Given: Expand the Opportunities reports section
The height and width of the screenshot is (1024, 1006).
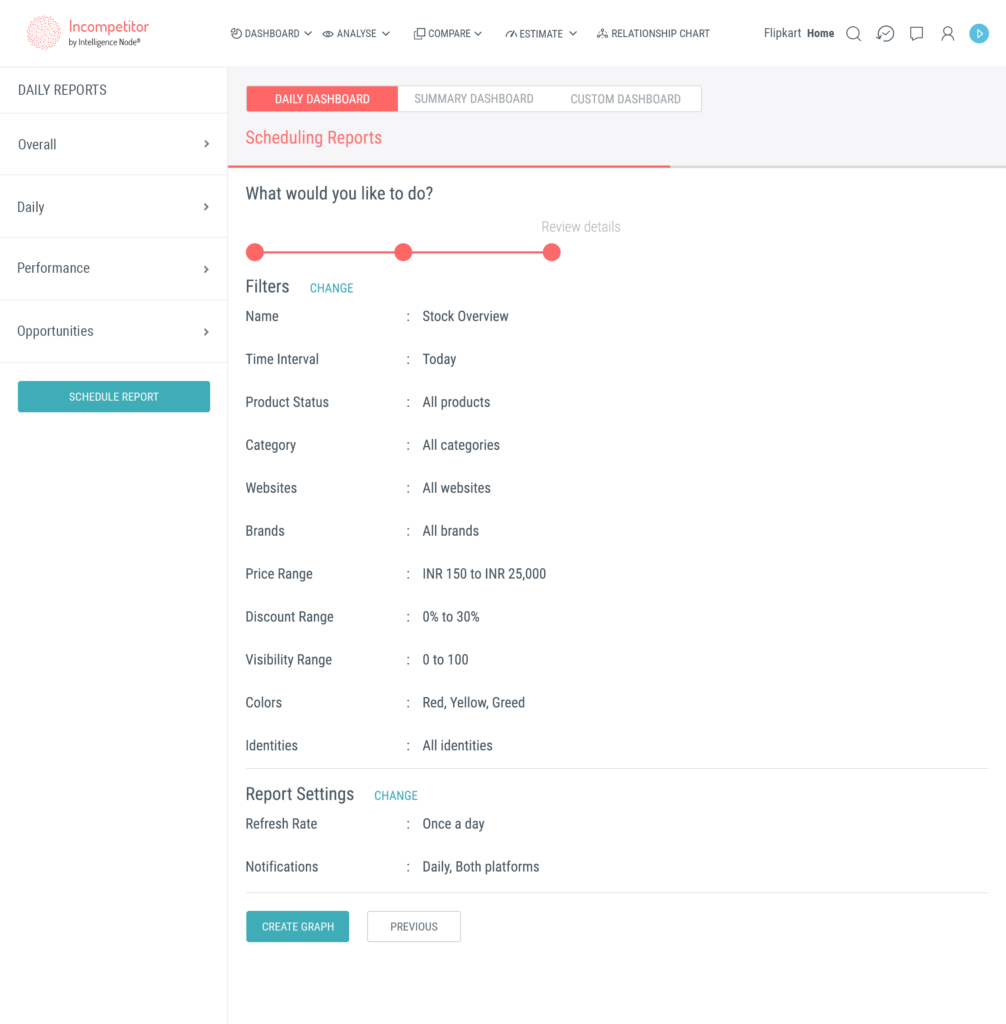Looking at the screenshot, I should pos(113,331).
